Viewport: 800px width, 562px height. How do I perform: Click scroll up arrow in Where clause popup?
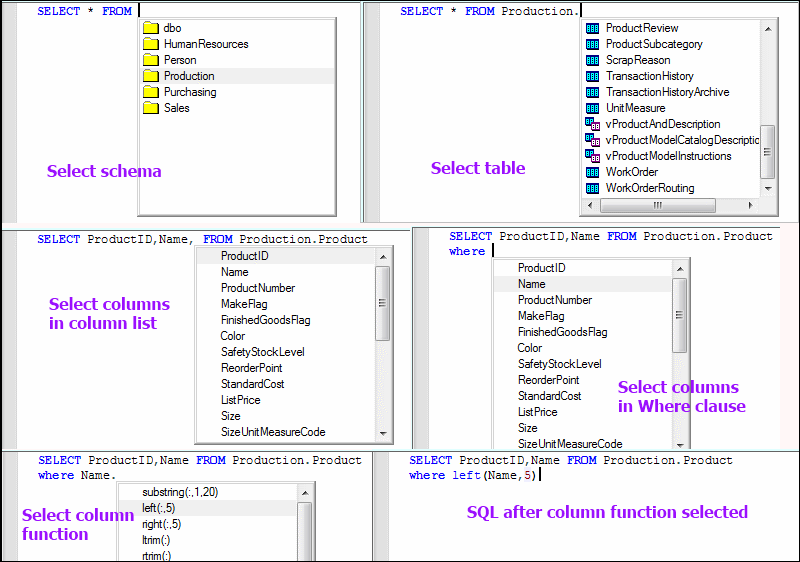click(680, 269)
